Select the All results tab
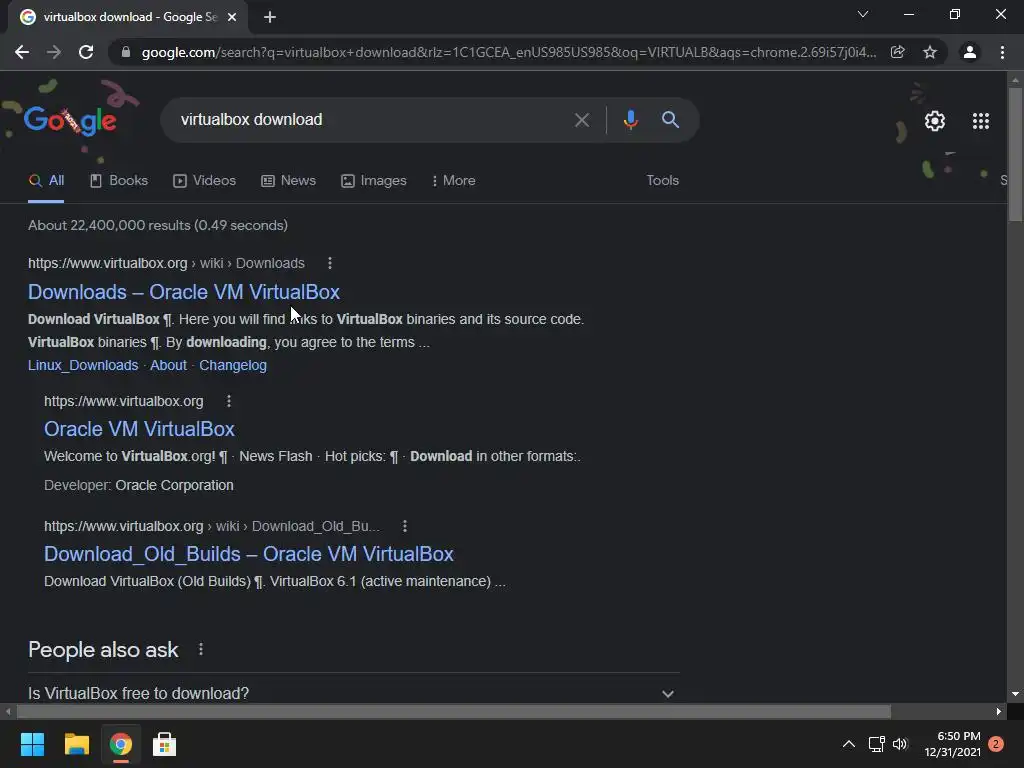The height and width of the screenshot is (768, 1024). tap(46, 181)
